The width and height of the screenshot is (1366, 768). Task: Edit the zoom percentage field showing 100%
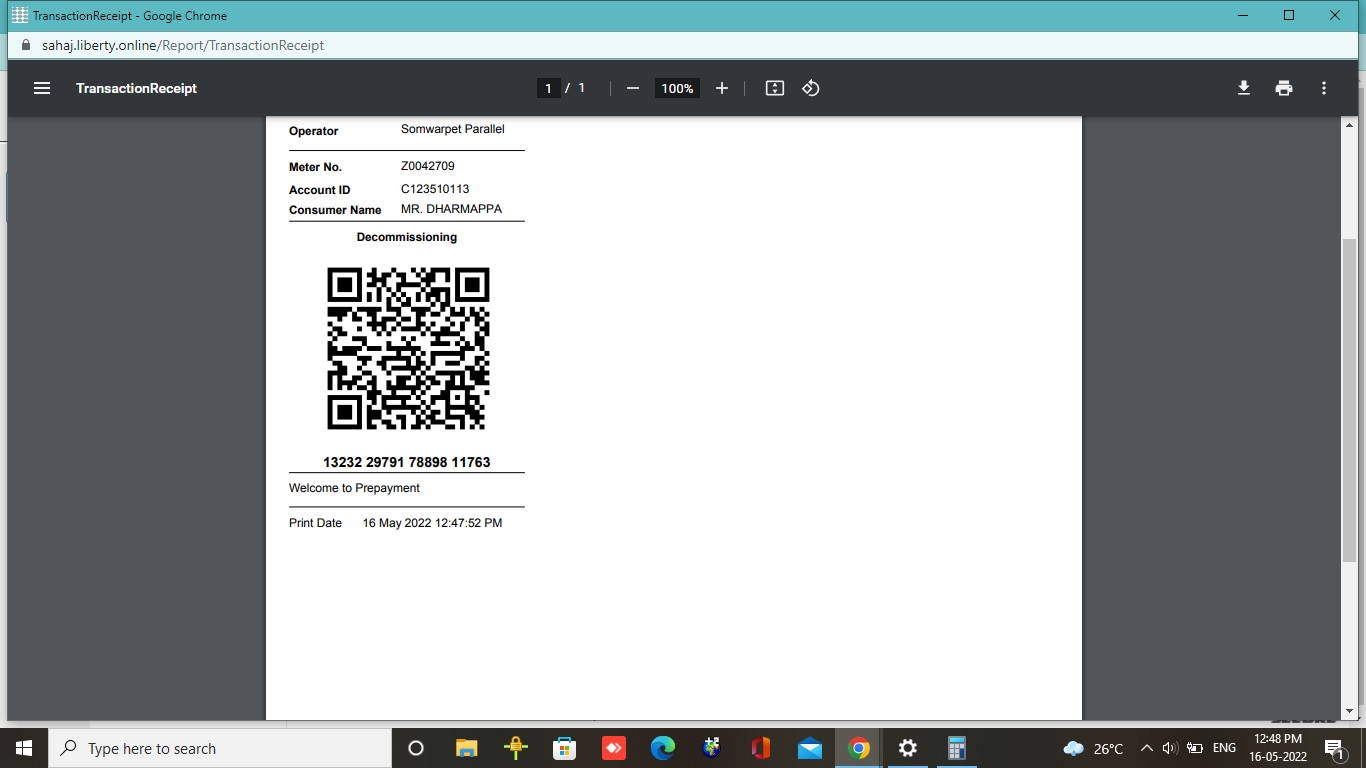677,88
